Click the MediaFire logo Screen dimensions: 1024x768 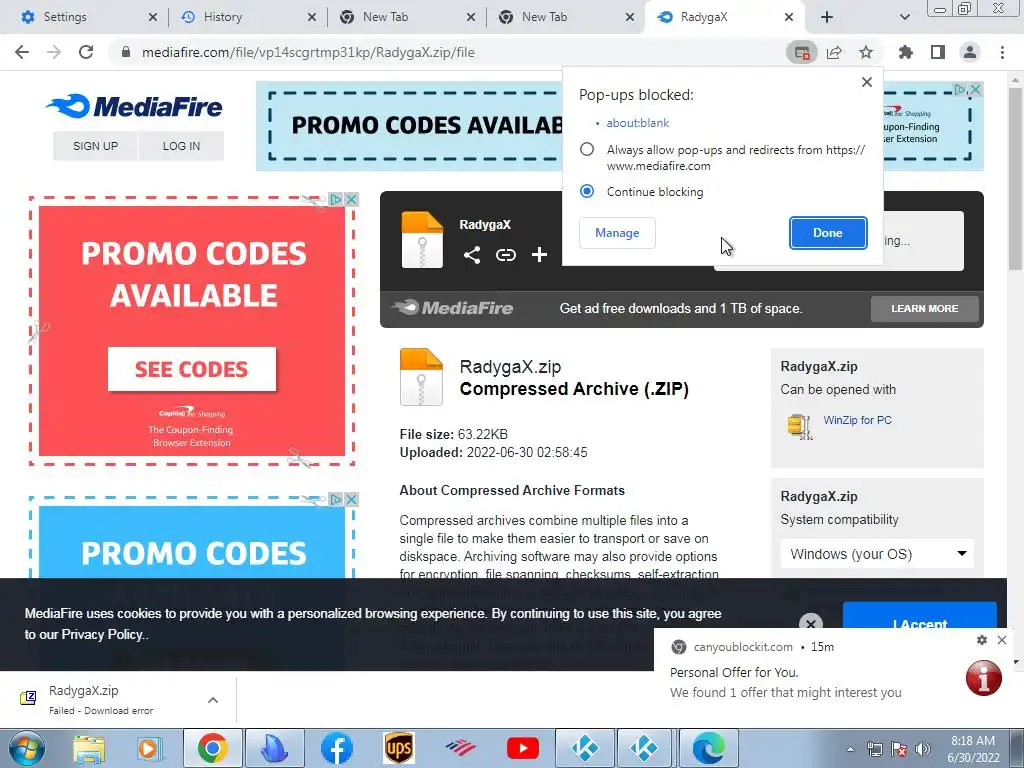(134, 106)
